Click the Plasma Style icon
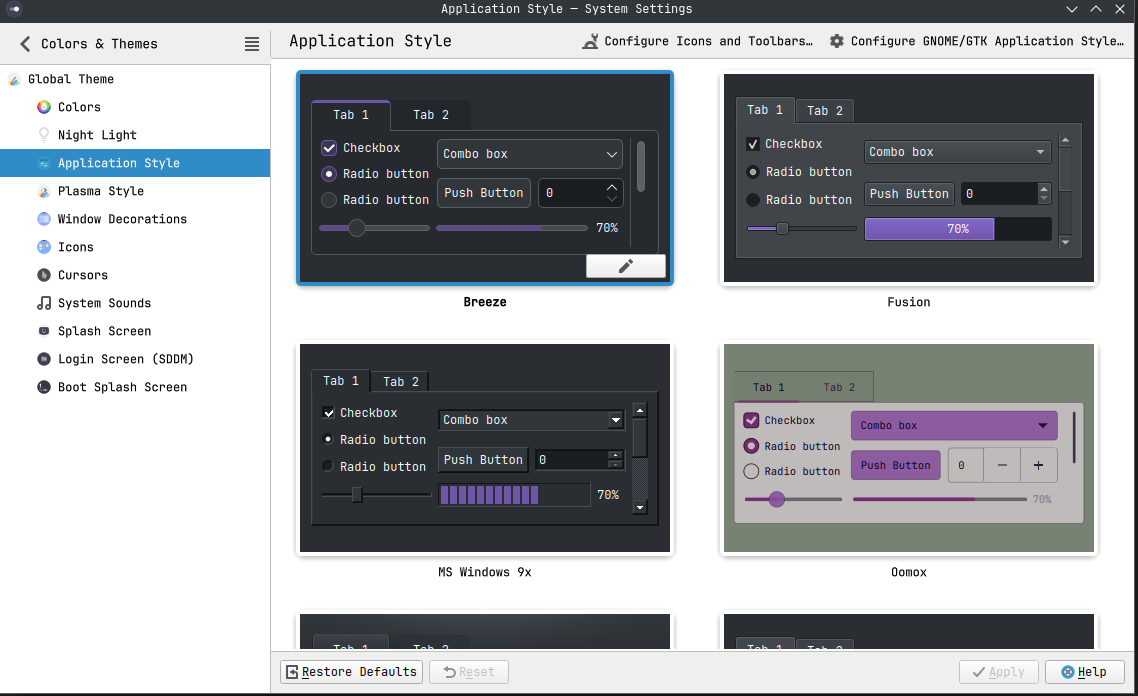 (x=44, y=191)
